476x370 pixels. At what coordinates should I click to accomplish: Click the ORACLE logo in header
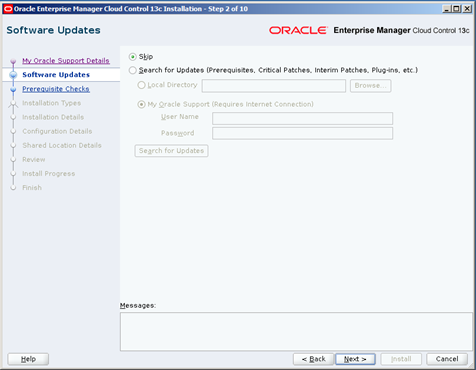pos(298,30)
